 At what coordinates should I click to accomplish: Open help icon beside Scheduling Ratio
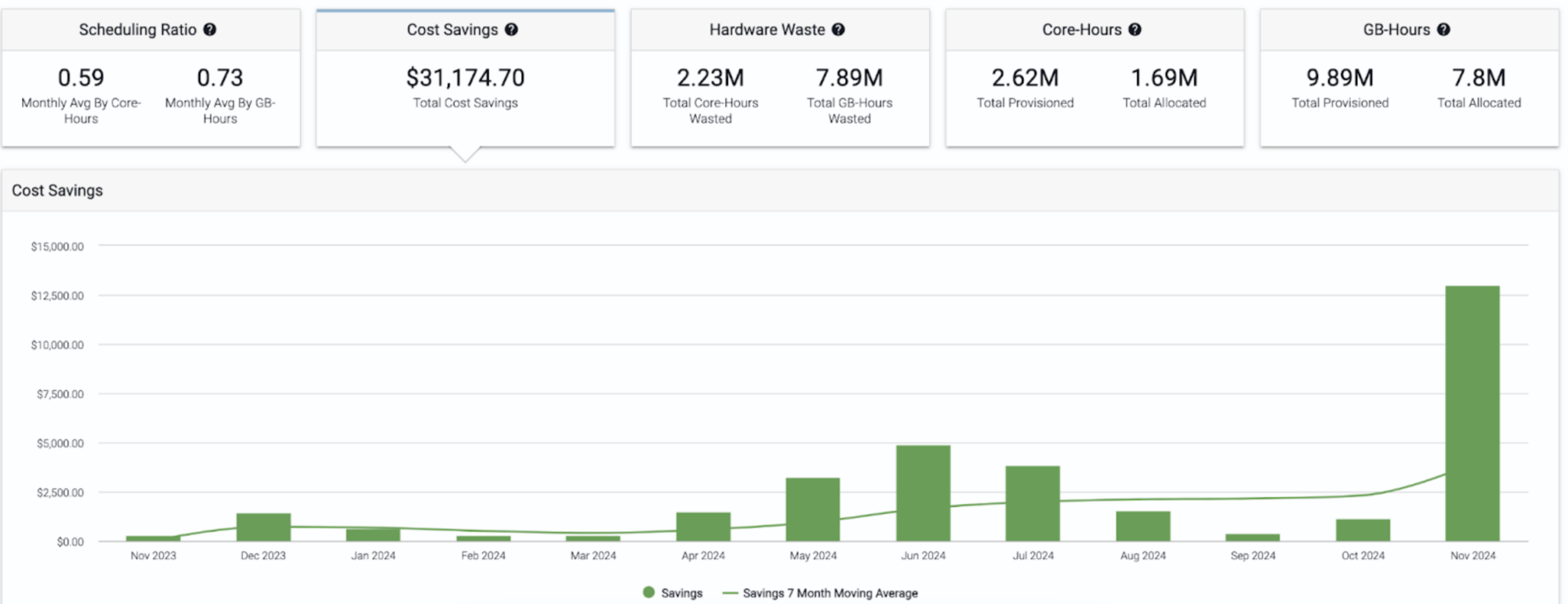point(209,30)
